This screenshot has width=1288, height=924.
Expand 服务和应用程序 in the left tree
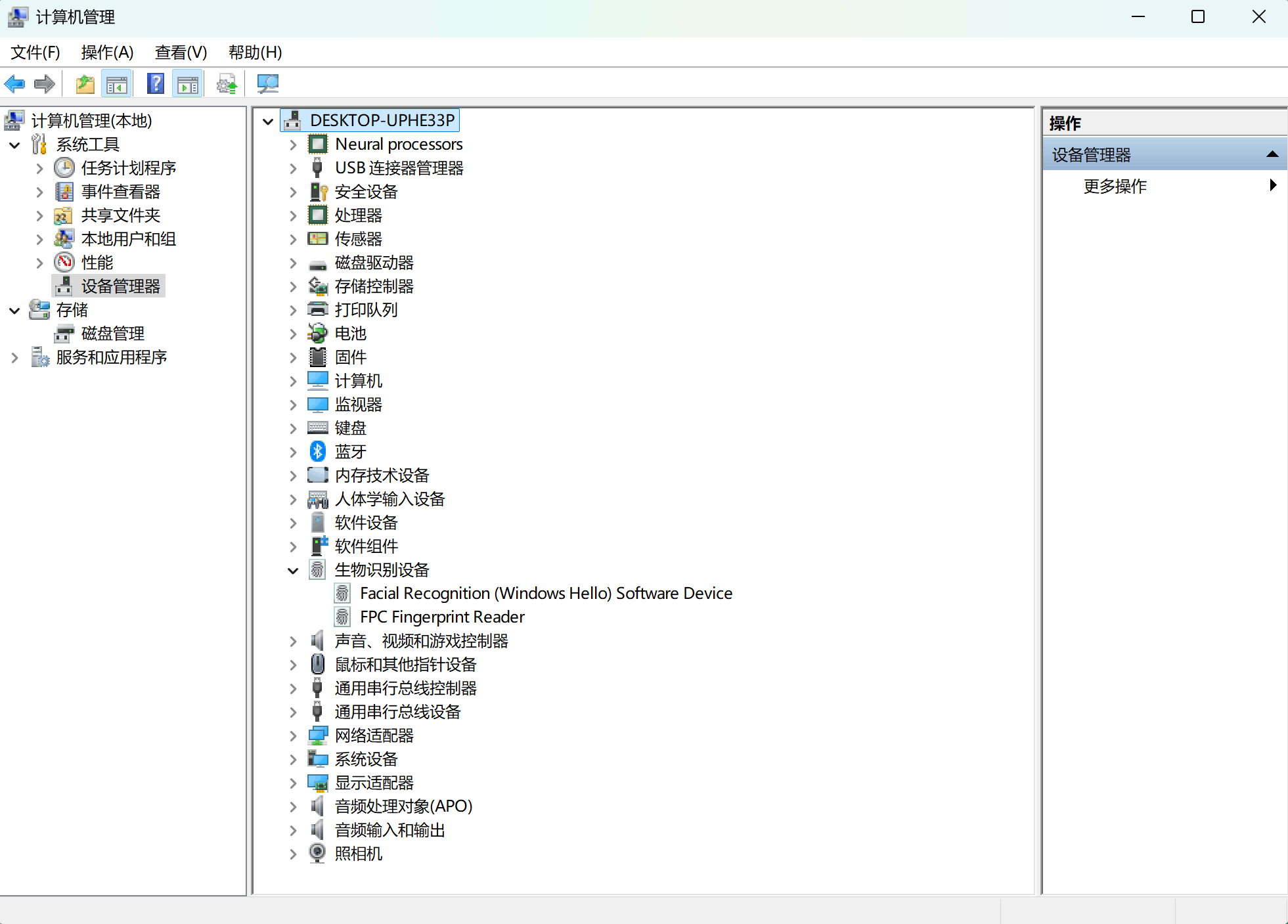[x=14, y=358]
